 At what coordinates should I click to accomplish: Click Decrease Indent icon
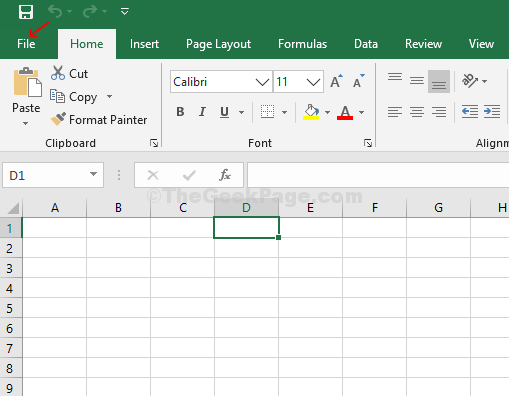470,112
